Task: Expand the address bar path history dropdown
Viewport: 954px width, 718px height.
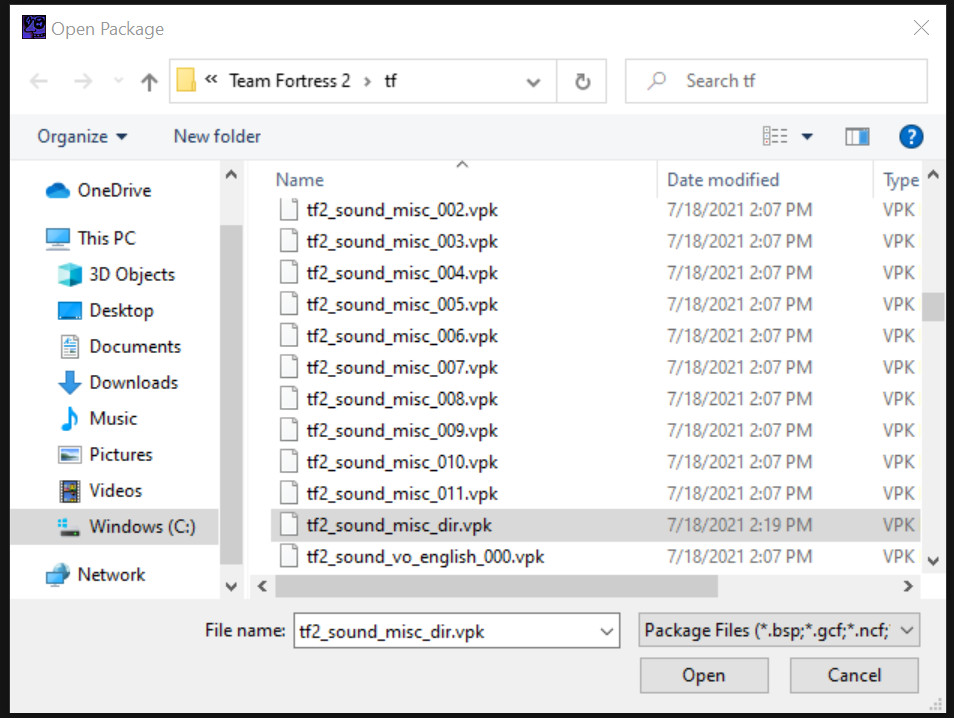Action: point(534,82)
